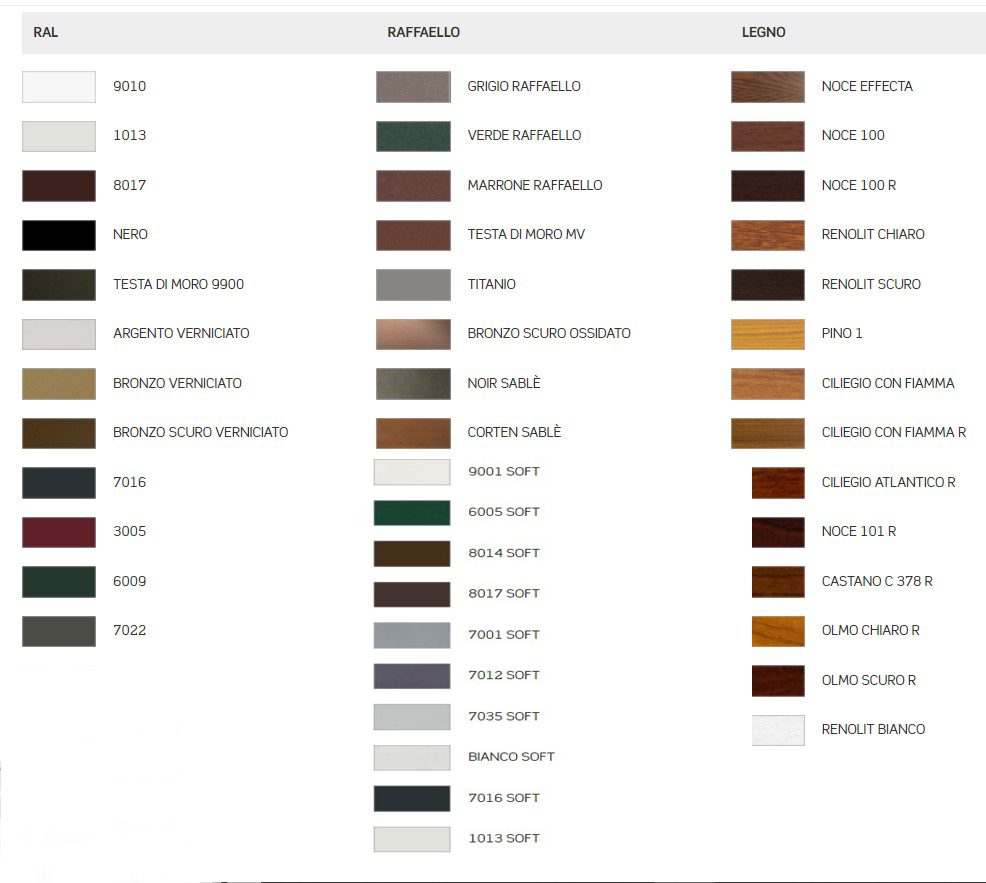Click the 'GRIGIO RAFFAELLO' label
Viewport: 986px width, 883px height.
524,86
